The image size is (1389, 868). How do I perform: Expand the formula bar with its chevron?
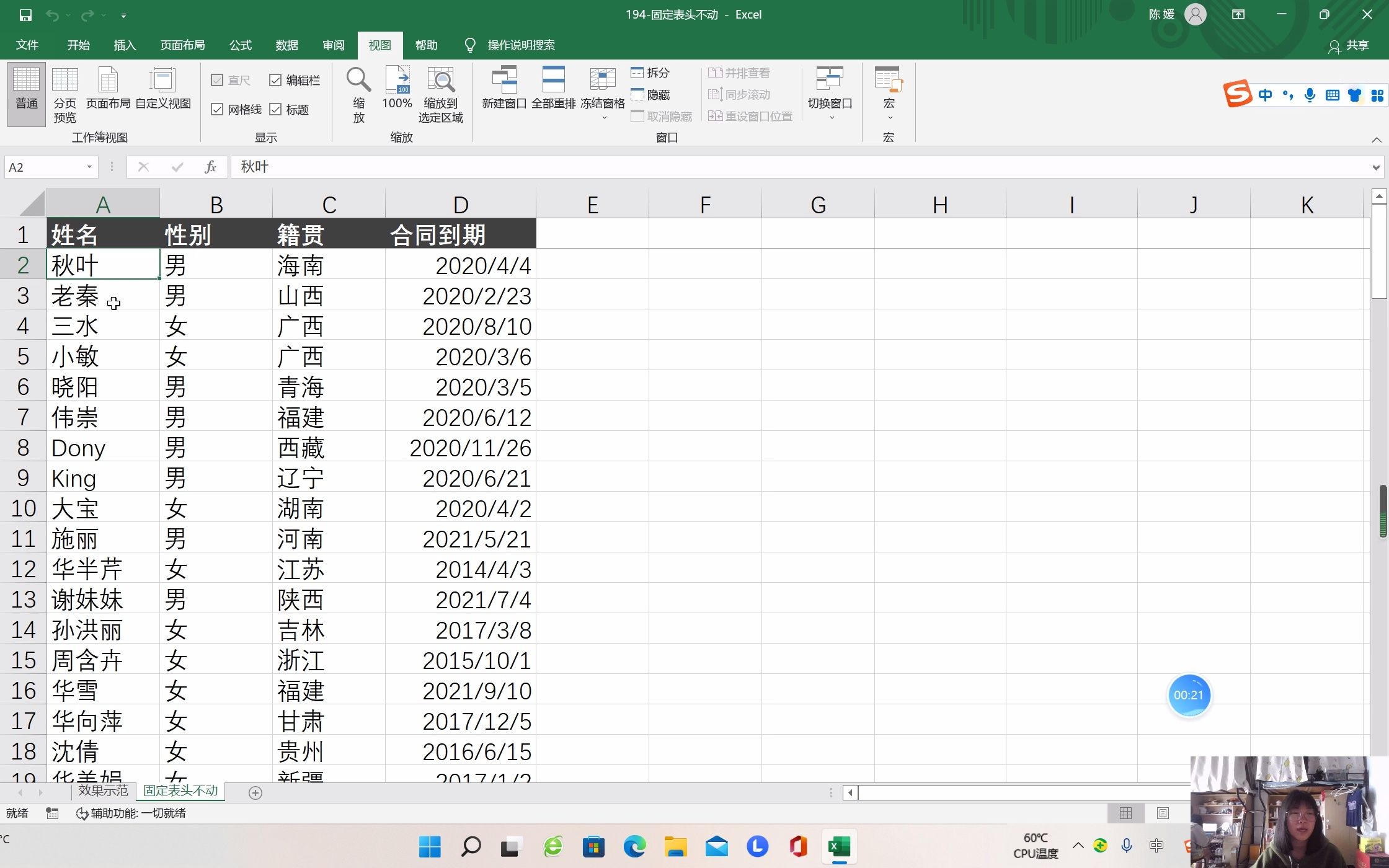point(1375,167)
